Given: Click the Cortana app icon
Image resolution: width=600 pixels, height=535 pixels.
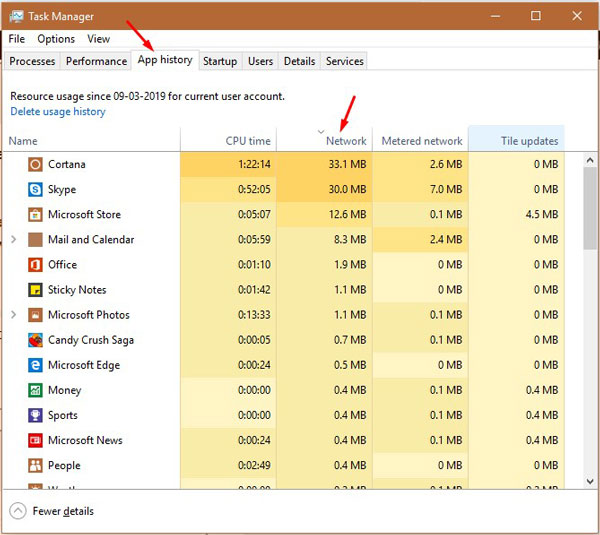Looking at the screenshot, I should 35,165.
